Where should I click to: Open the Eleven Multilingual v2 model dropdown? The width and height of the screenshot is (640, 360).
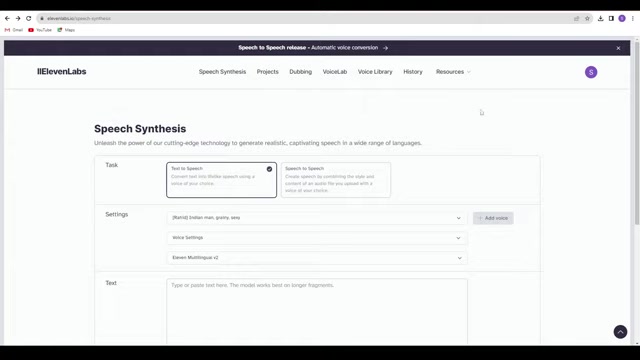coord(317,258)
